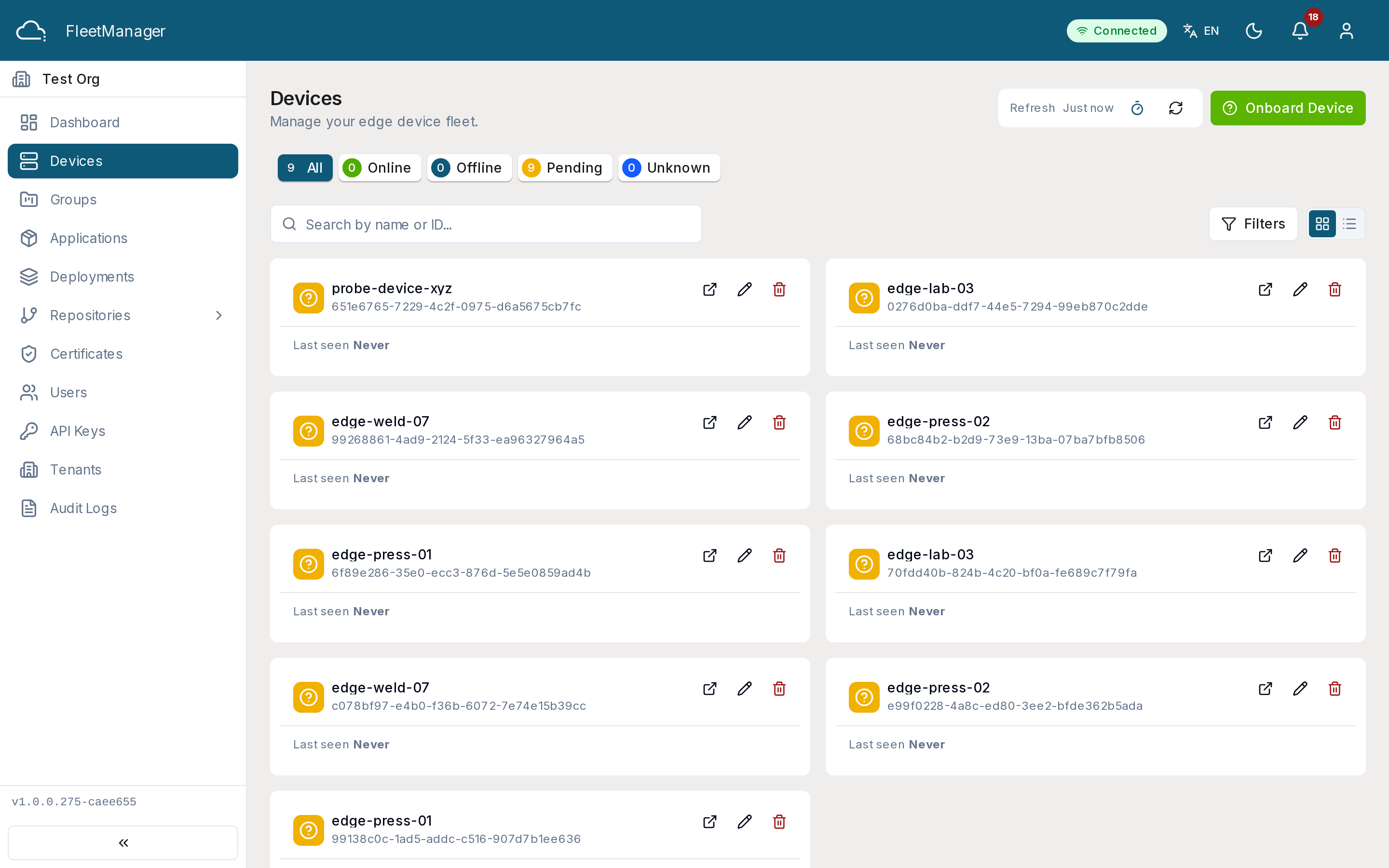Open edge-press-01 (99138c0c) details
The image size is (1389, 868).
tap(709, 822)
